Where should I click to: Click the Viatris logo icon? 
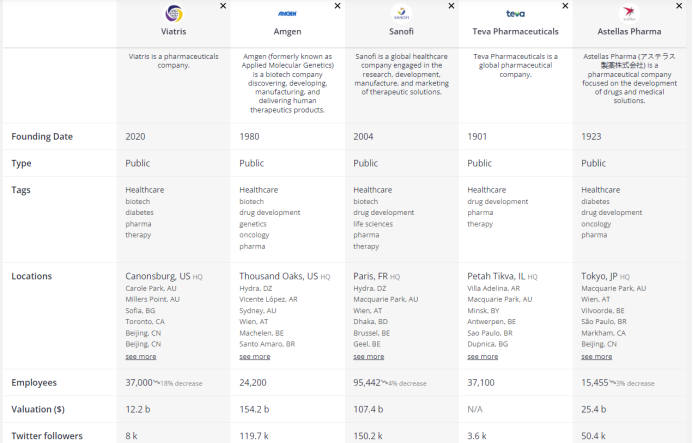173,14
